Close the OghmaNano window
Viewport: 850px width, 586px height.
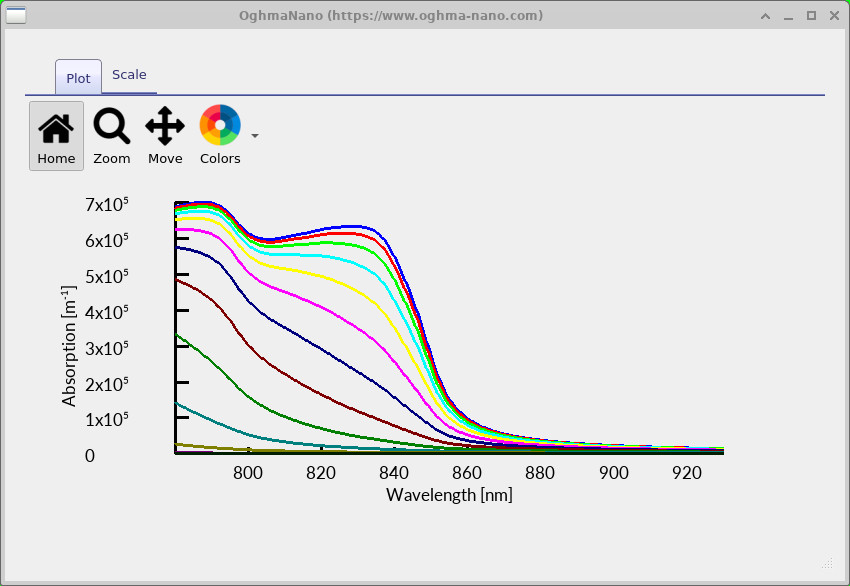pyautogui.click(x=834, y=16)
